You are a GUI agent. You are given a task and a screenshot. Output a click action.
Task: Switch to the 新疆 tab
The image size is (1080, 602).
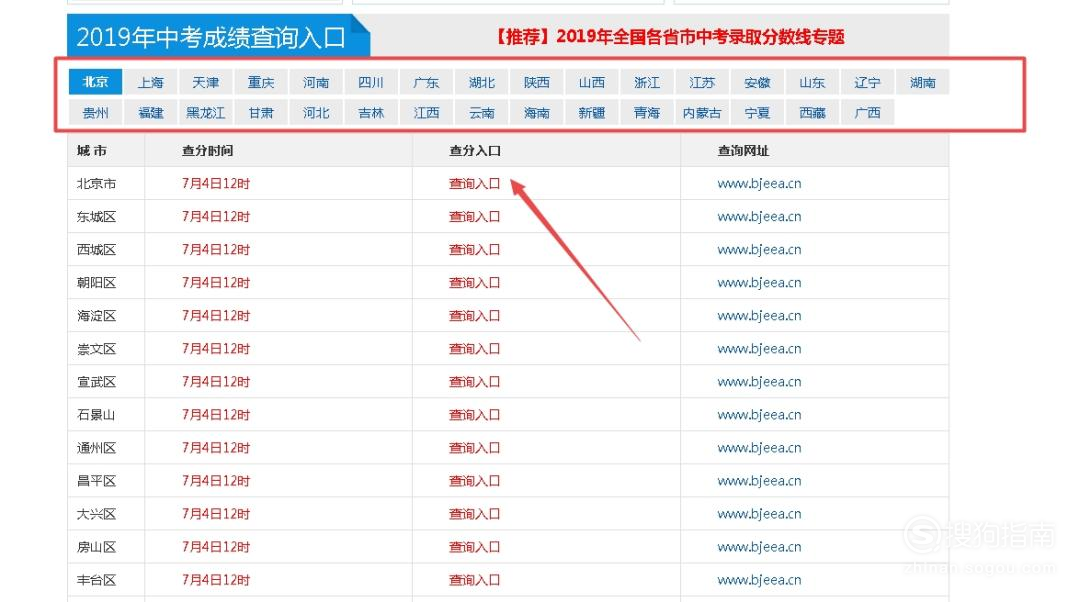[x=591, y=112]
